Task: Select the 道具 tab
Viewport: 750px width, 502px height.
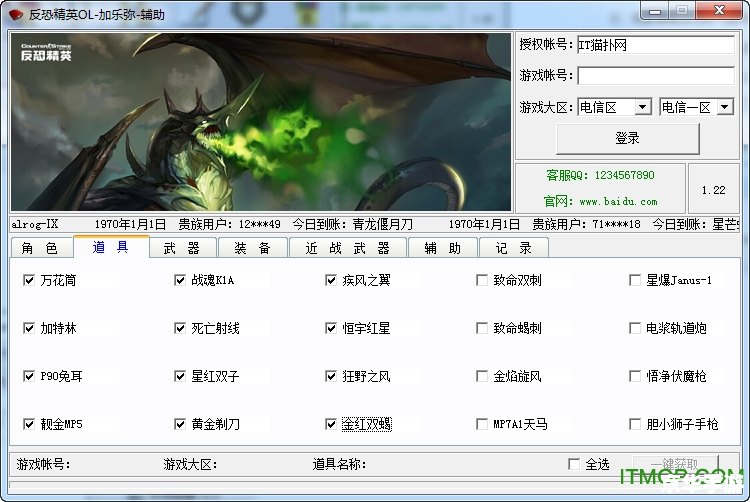Action: tap(111, 247)
